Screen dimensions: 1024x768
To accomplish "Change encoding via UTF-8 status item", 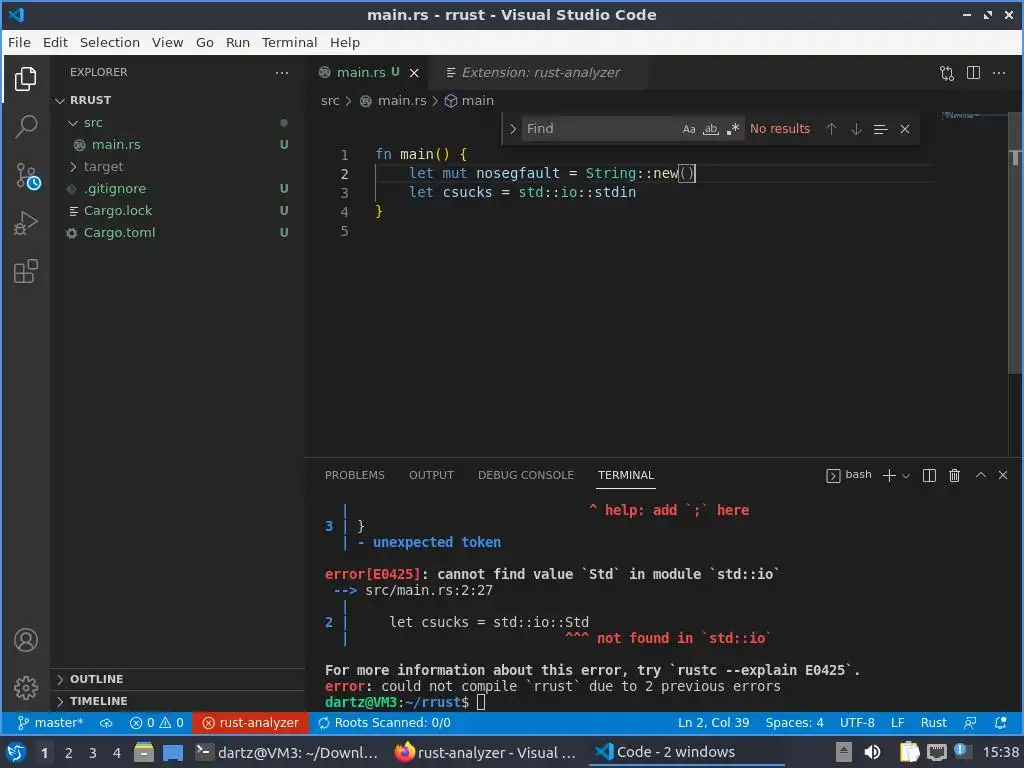I will click(x=857, y=723).
